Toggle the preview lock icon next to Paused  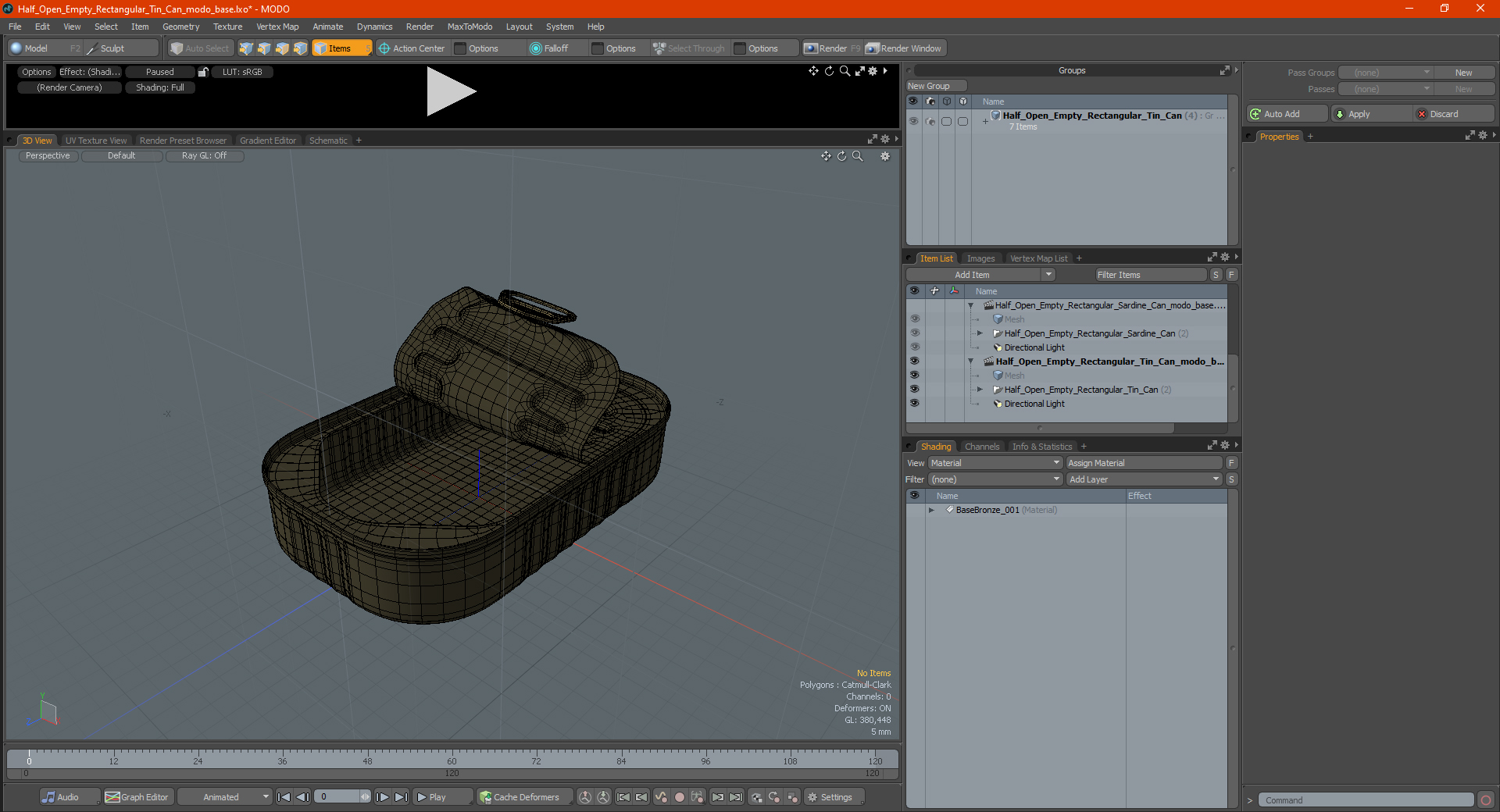203,72
